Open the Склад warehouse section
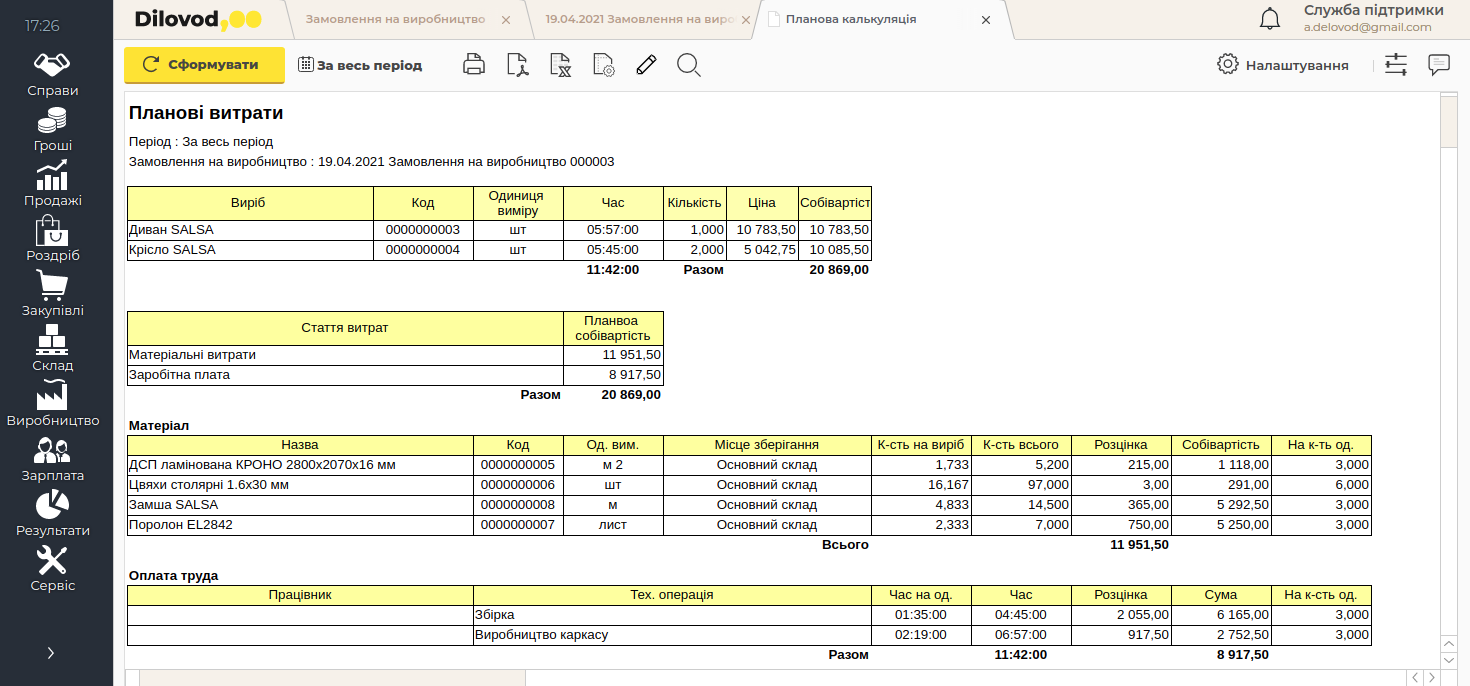The height and width of the screenshot is (686, 1470). click(x=52, y=349)
